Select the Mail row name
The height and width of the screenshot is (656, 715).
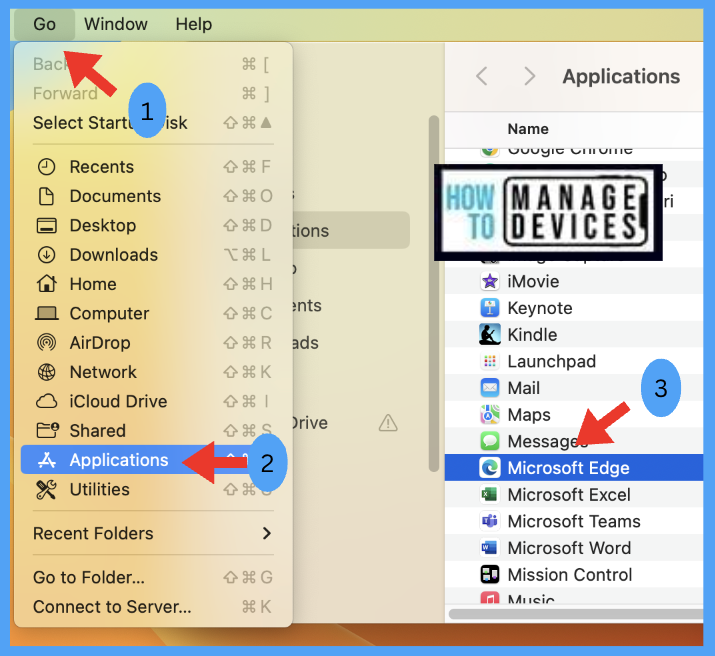click(523, 388)
